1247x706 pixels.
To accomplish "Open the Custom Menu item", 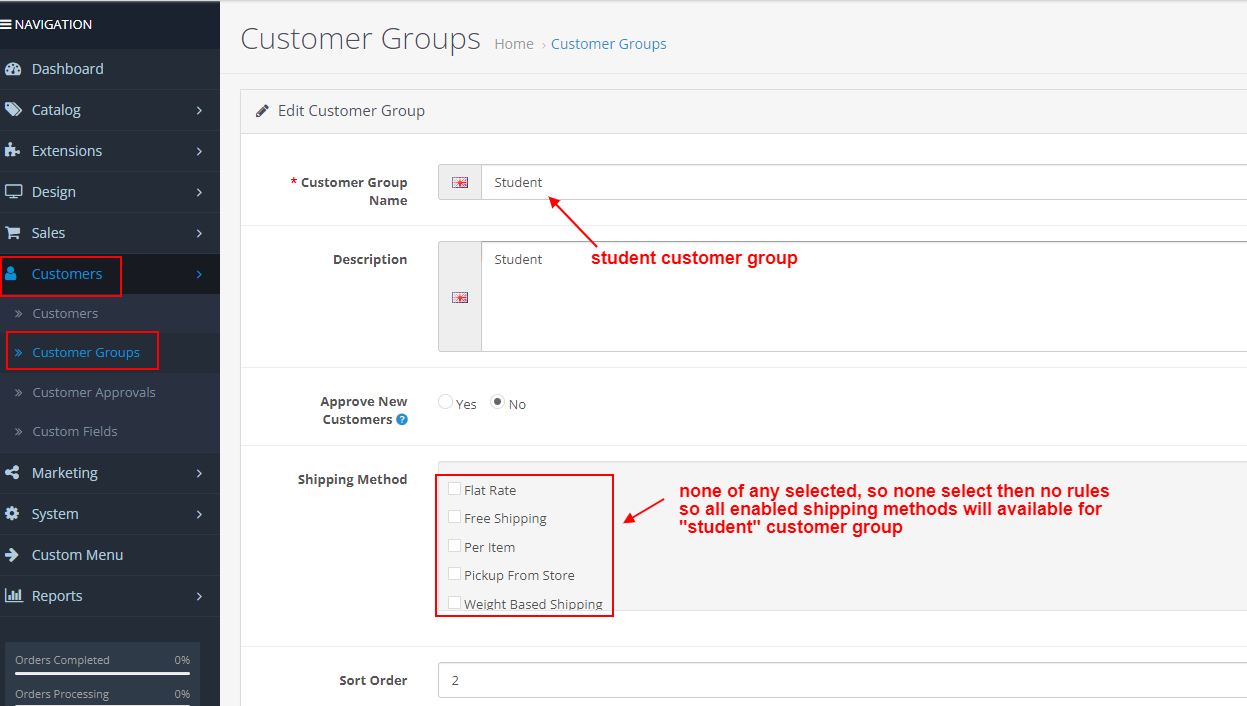I will click(110, 555).
